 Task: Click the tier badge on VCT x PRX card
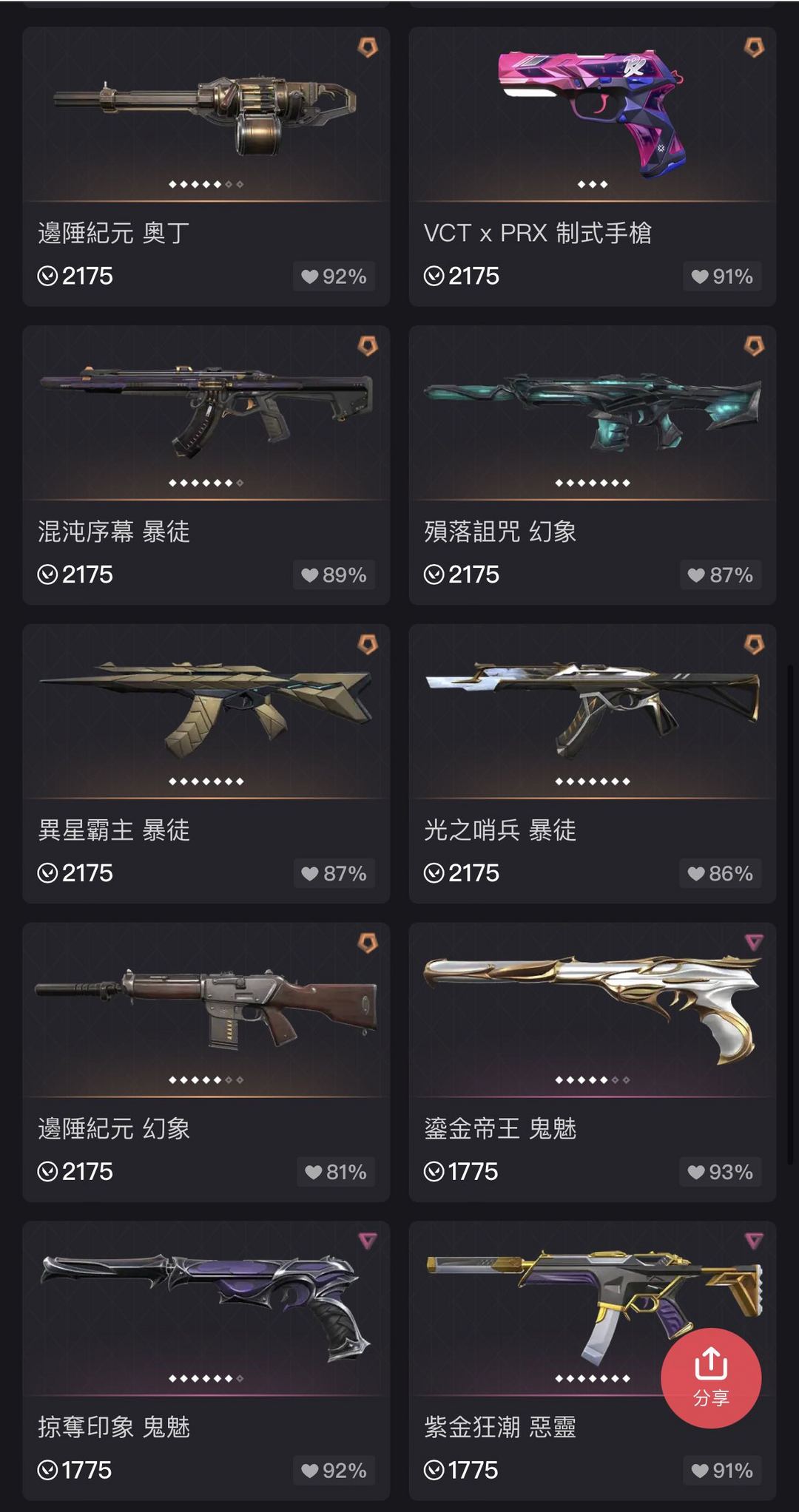(754, 48)
